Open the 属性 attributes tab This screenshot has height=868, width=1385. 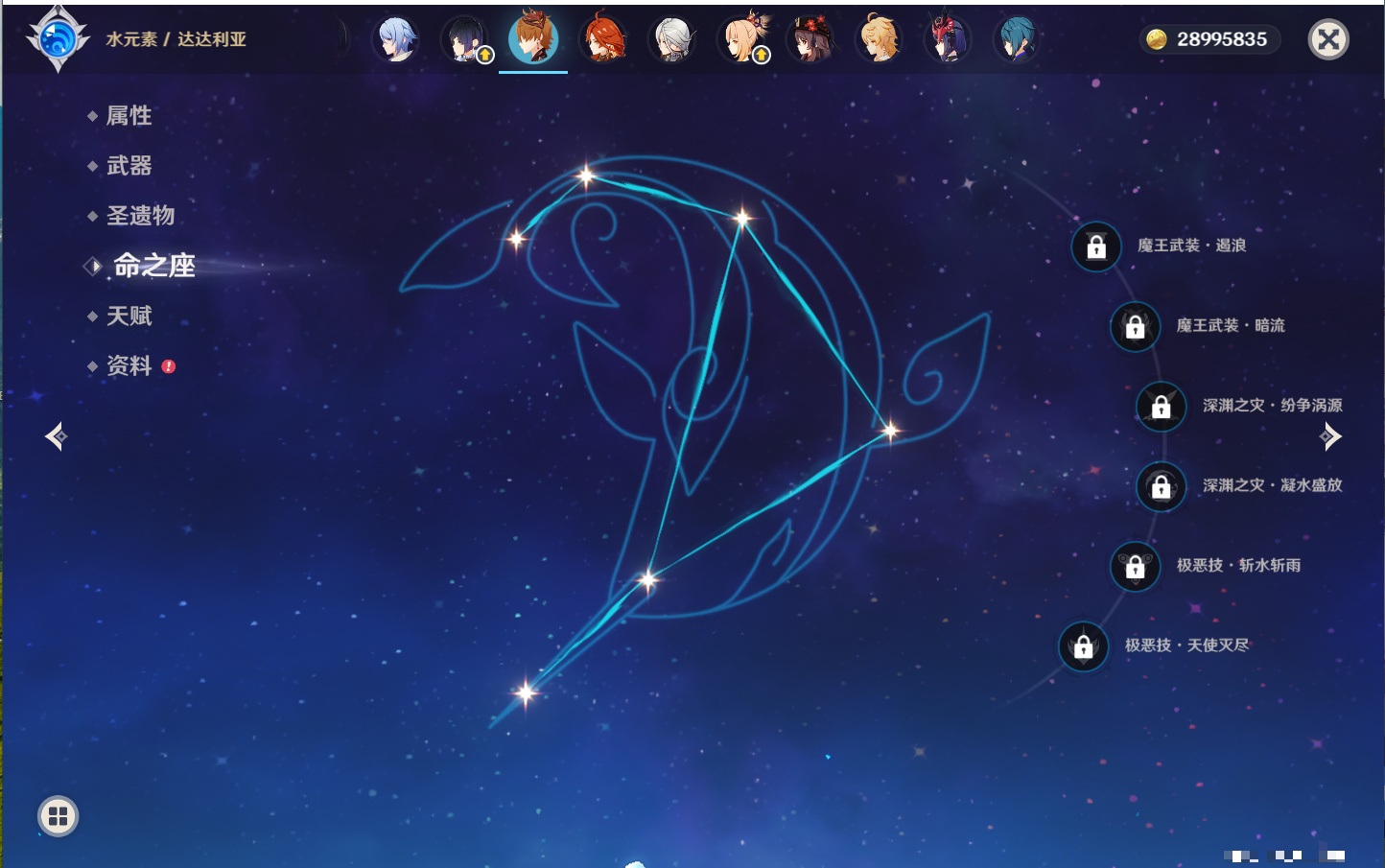[129, 116]
